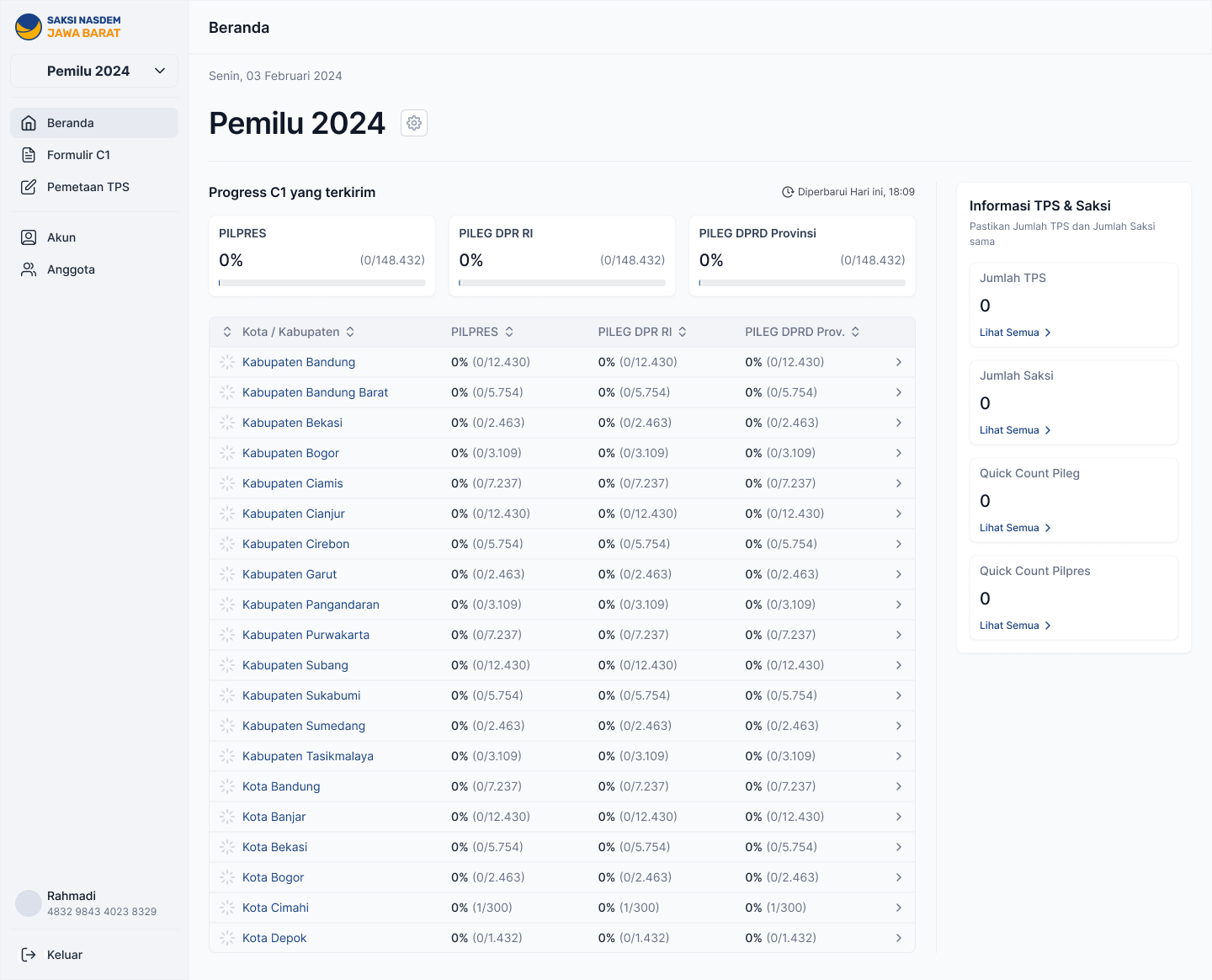Expand the Kabupaten Cianjur row chevron
The height and width of the screenshot is (980, 1212).
pos(899,514)
